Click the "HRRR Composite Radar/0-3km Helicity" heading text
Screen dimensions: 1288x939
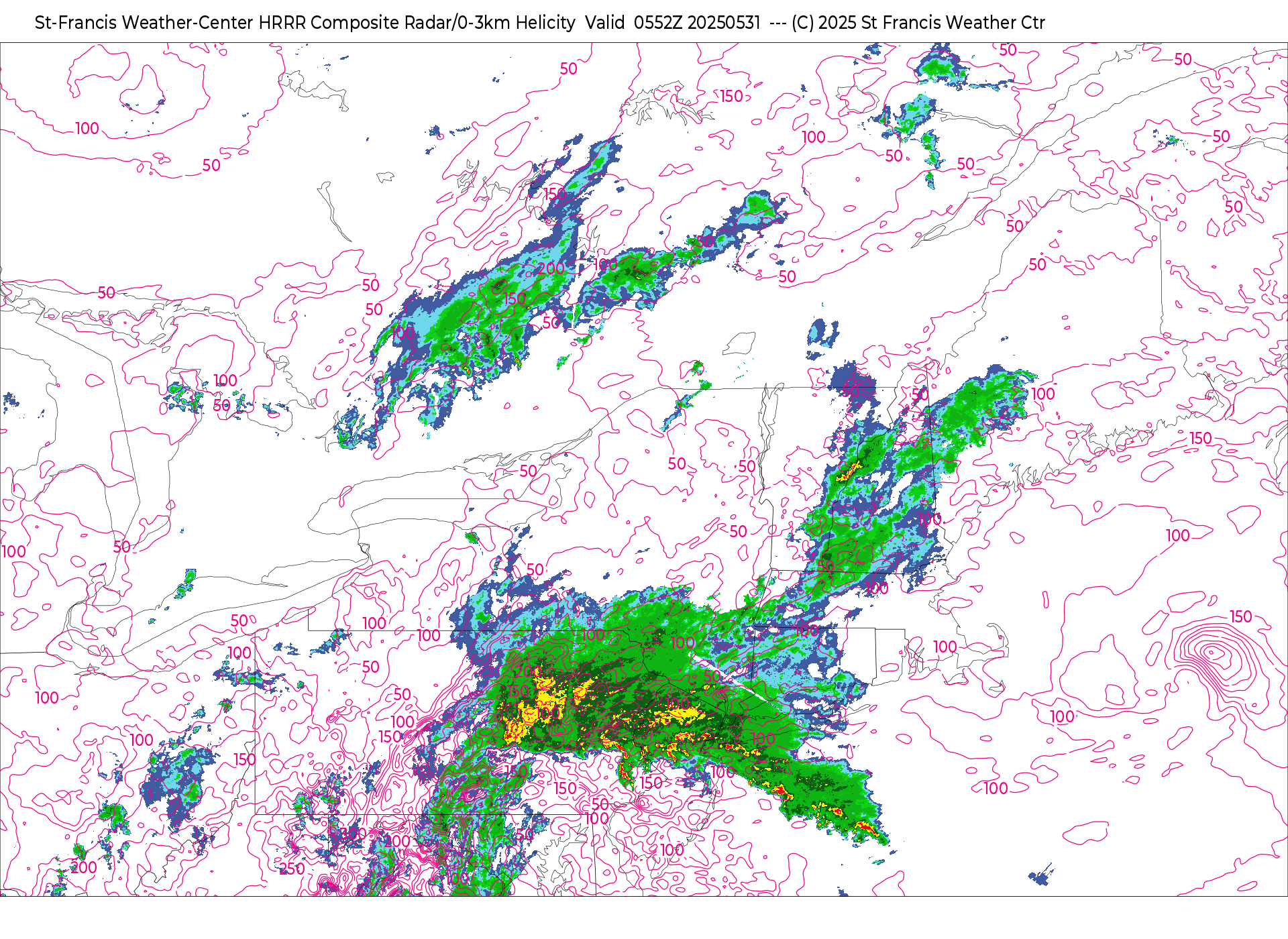[x=417, y=23]
